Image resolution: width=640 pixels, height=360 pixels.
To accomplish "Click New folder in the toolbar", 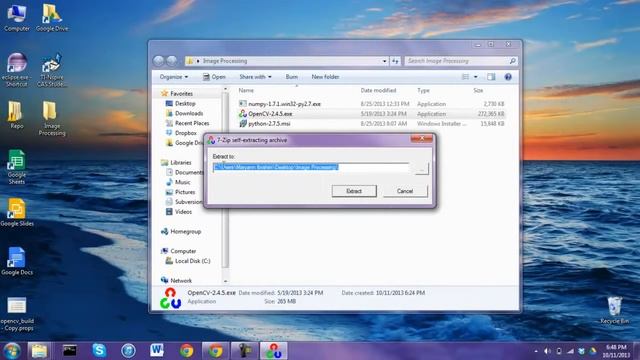I will click(x=325, y=77).
